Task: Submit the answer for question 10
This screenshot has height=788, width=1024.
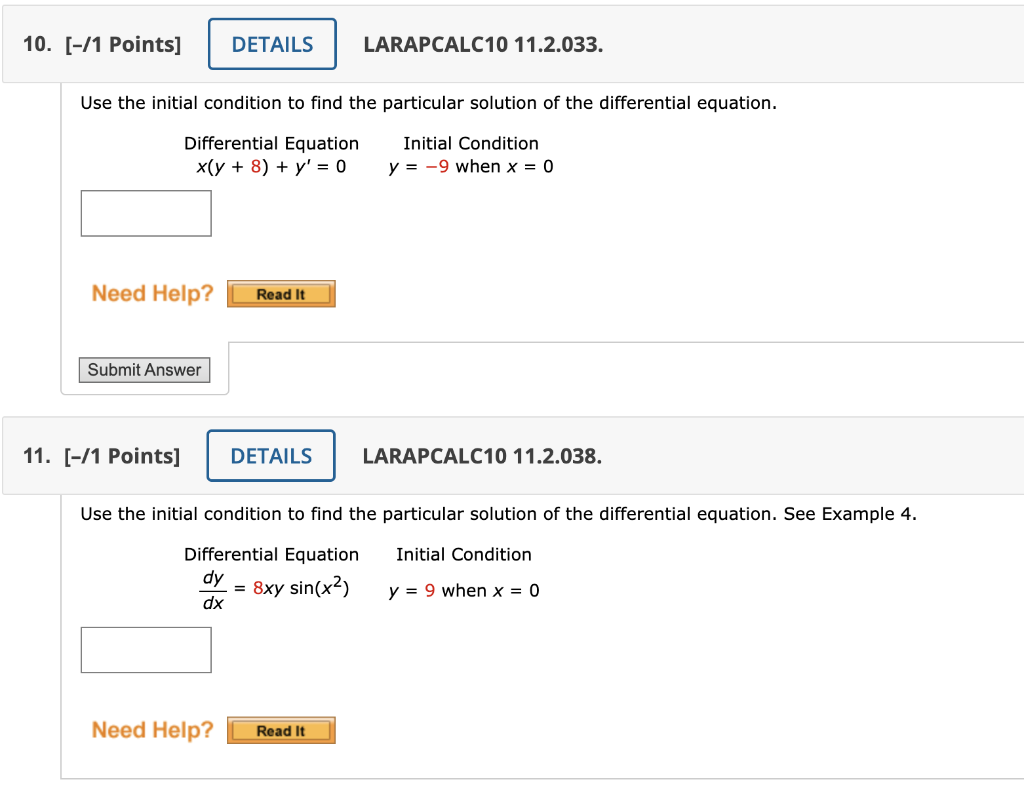Action: click(x=144, y=370)
